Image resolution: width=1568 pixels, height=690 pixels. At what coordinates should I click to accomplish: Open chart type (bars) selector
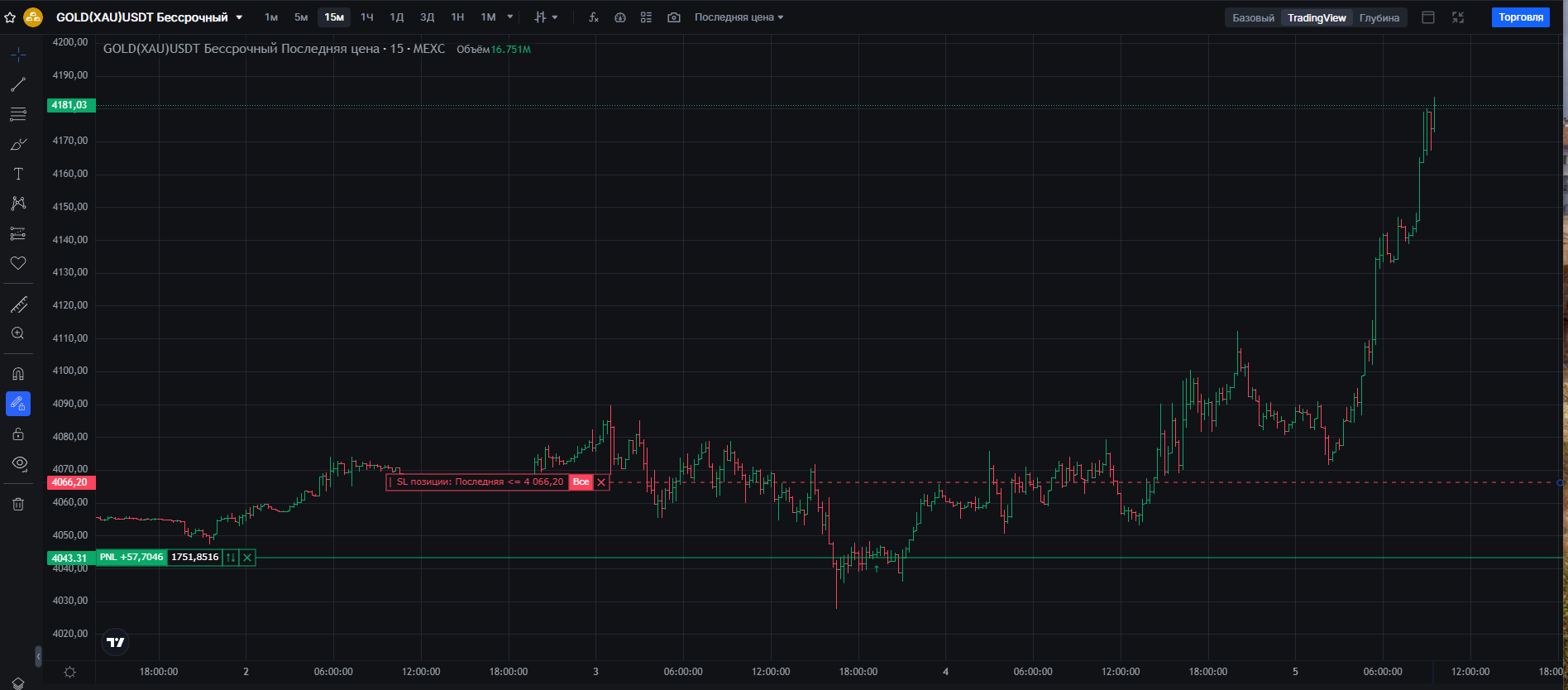(546, 17)
